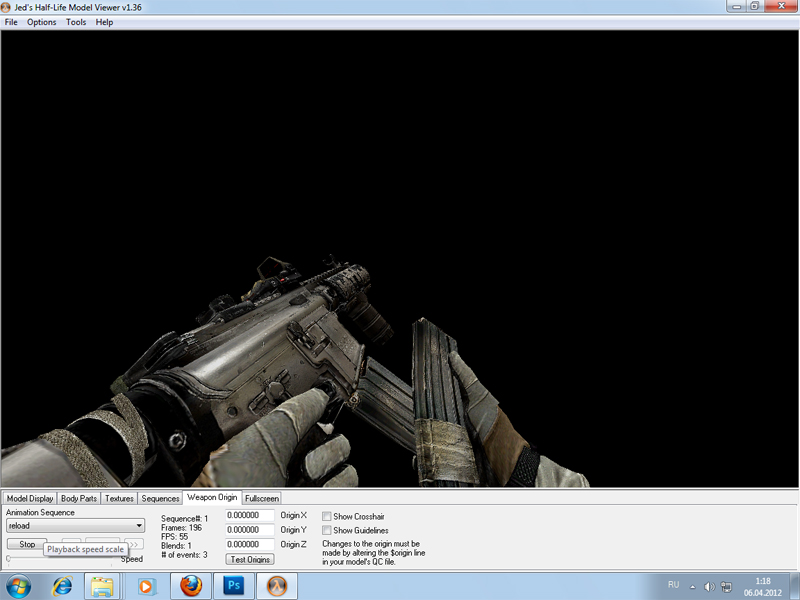Image resolution: width=800 pixels, height=600 pixels.
Task: Select the Half-Life Model Viewer taskbar icon
Action: pyautogui.click(x=277, y=586)
